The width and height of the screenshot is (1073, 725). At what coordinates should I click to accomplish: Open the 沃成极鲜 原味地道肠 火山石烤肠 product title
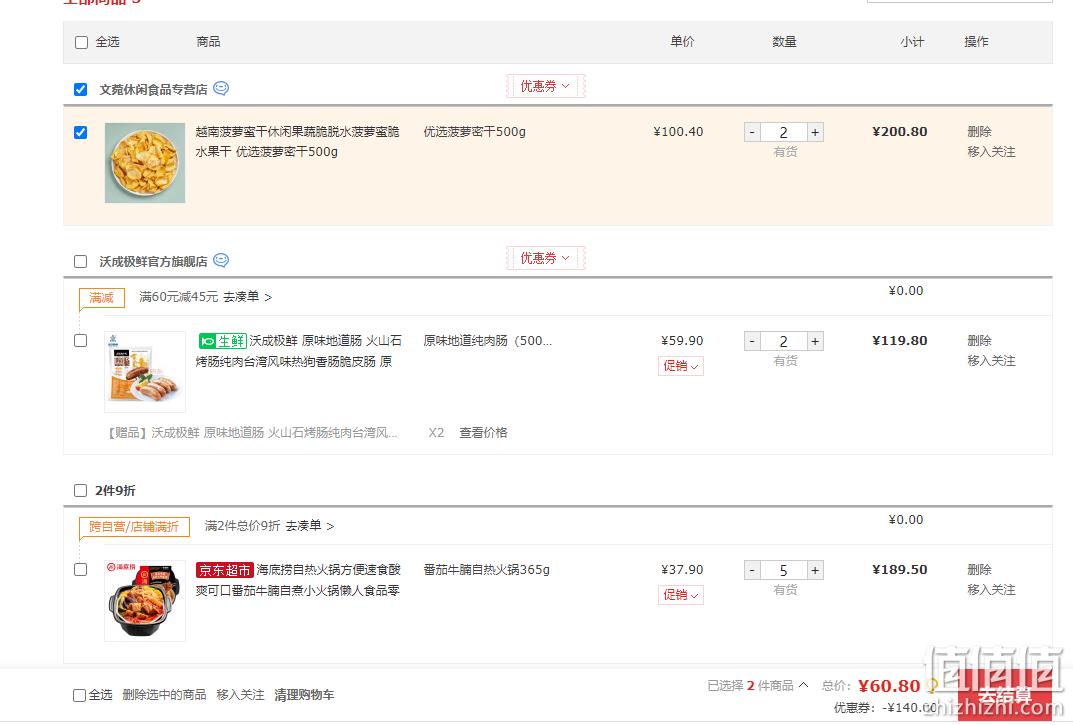click(x=299, y=351)
